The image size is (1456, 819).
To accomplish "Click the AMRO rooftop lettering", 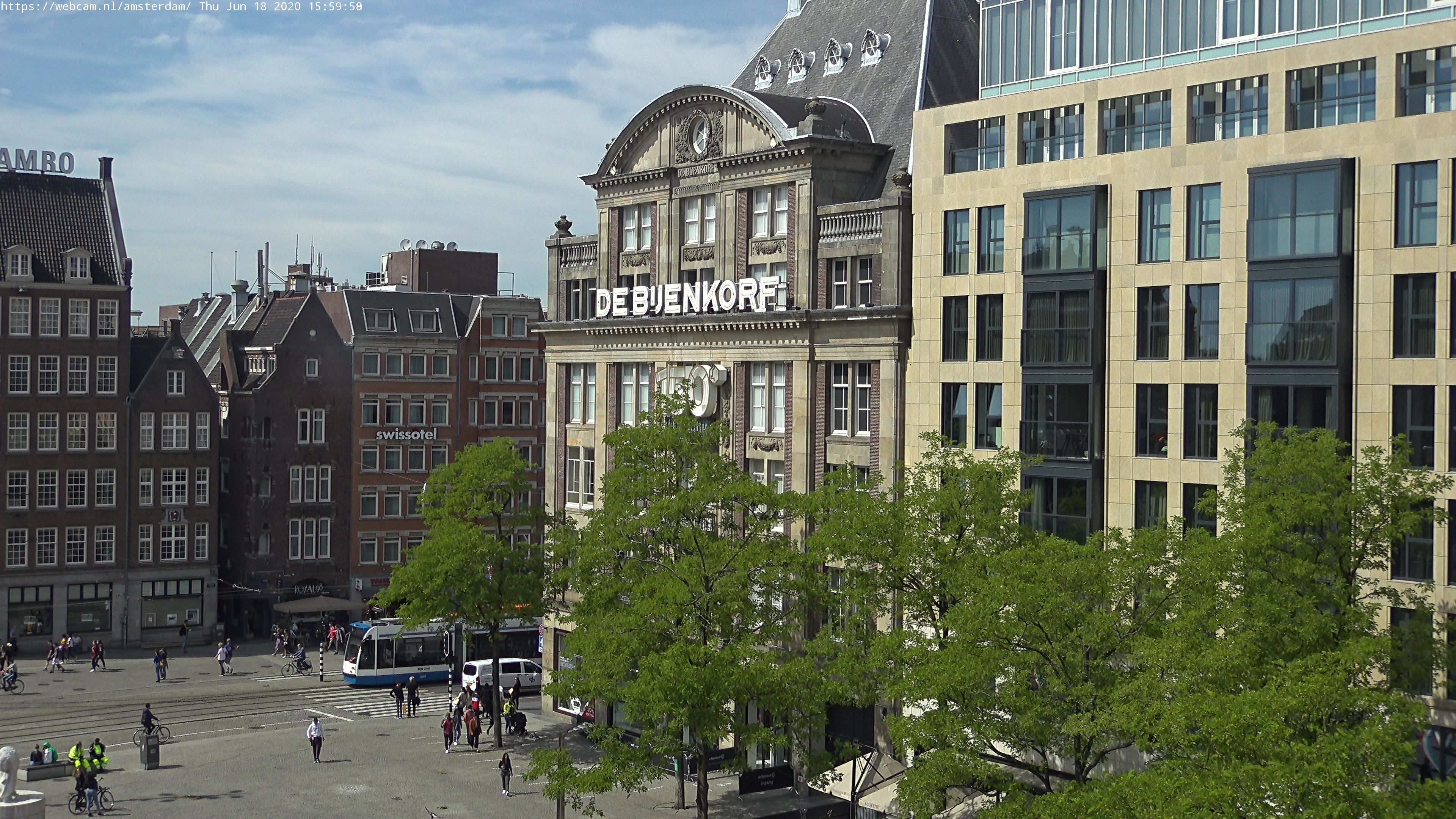I will tap(37, 162).
